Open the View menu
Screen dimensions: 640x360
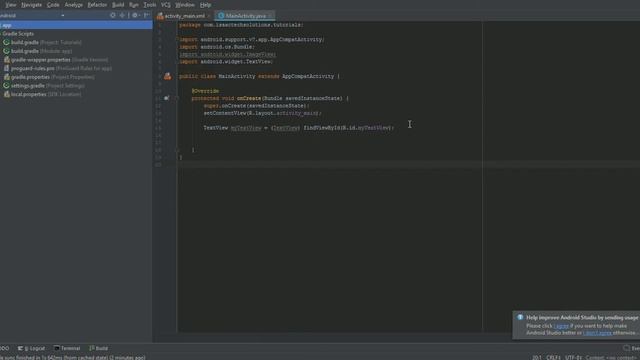coord(11,5)
